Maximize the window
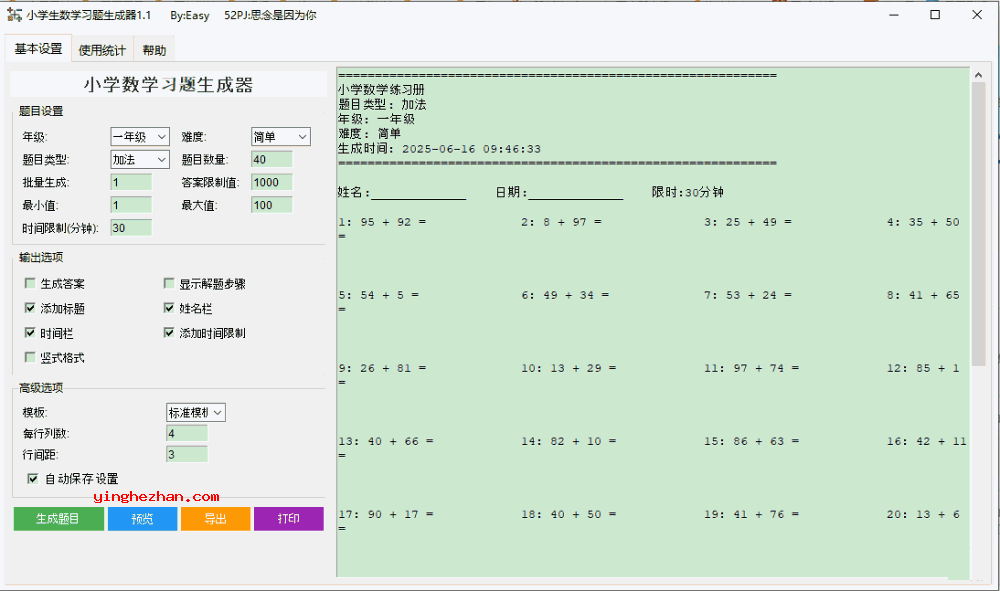1000x591 pixels. 935,15
